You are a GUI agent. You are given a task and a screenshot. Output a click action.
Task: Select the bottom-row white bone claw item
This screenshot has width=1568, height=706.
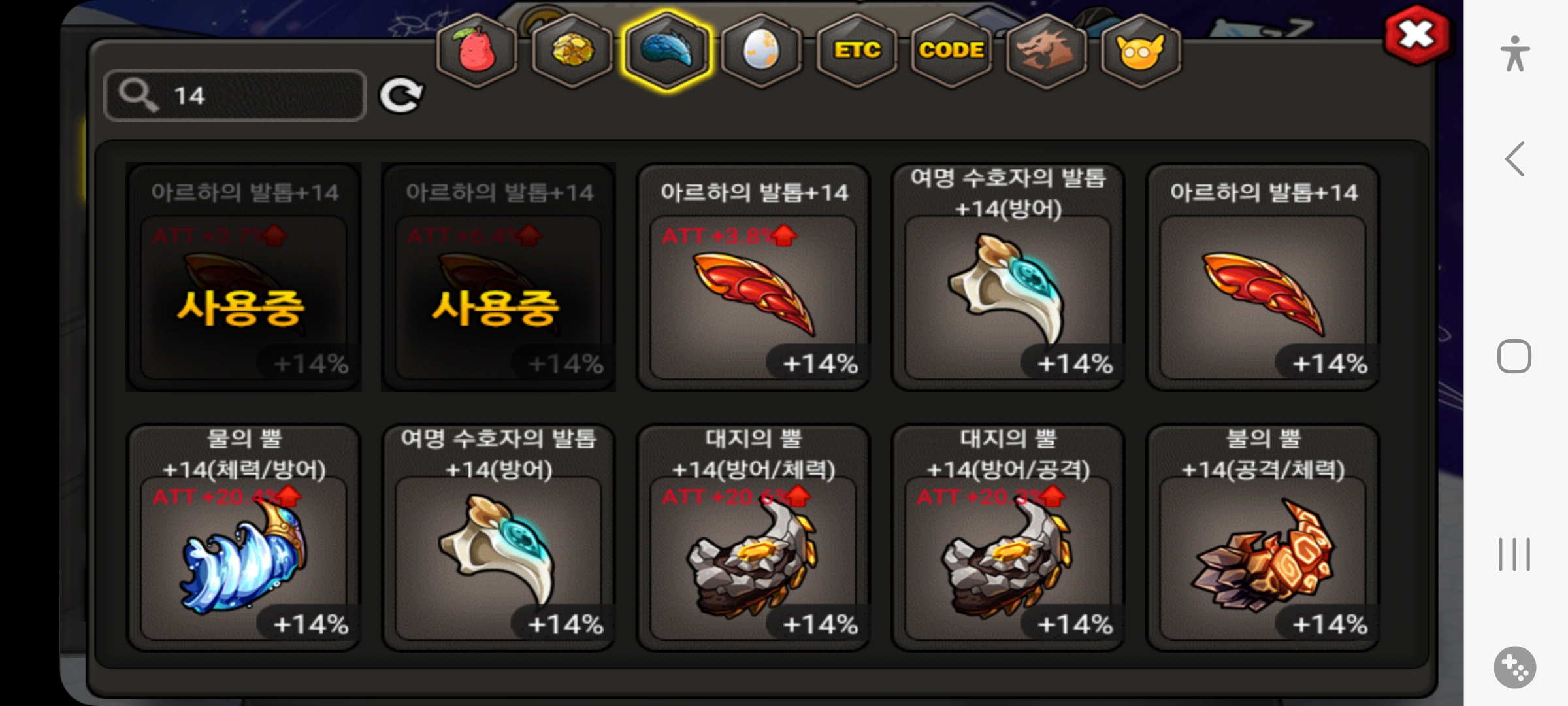[x=498, y=537]
